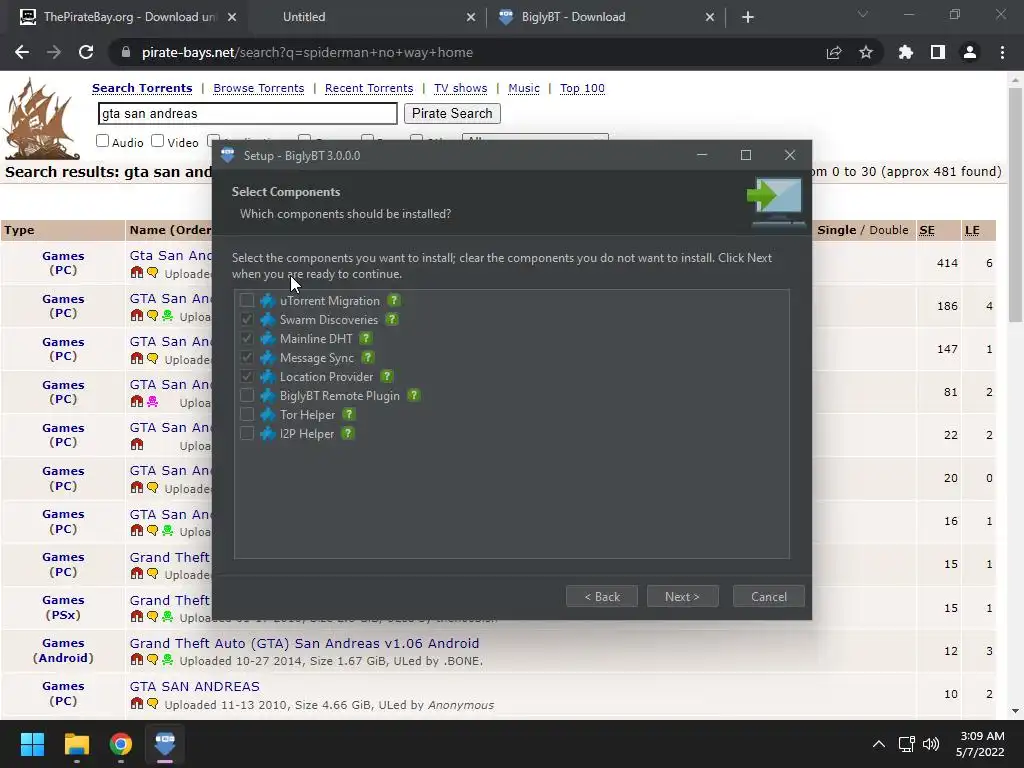Click the Search Torrents link
Viewport: 1024px width, 768px height.
click(142, 88)
